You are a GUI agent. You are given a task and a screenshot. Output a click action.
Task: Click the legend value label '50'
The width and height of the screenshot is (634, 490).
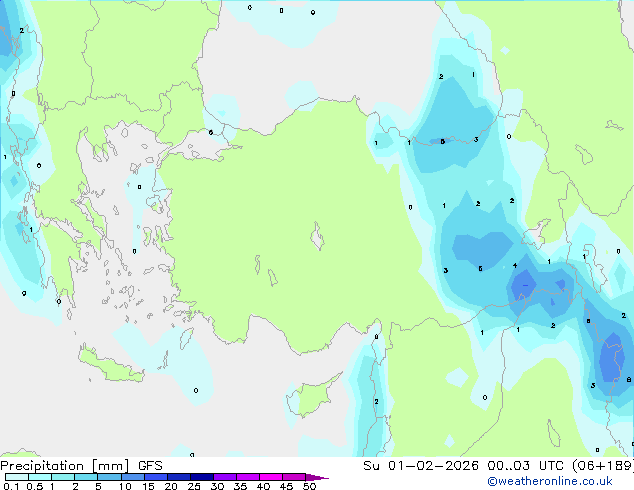tap(309, 486)
